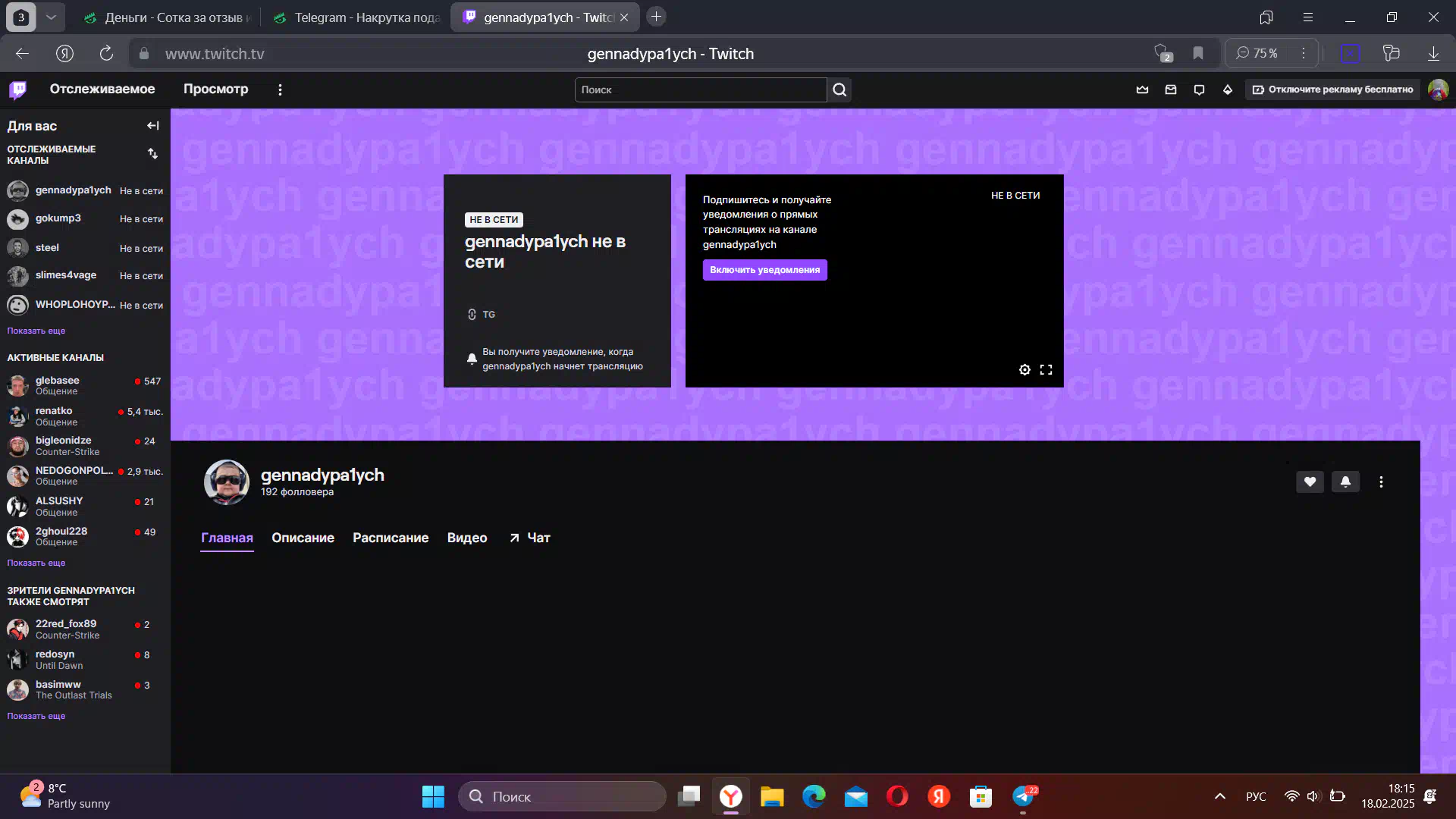1456x819 pixels.
Task: Click the gennadypa1ych channel avatar
Action: click(226, 482)
